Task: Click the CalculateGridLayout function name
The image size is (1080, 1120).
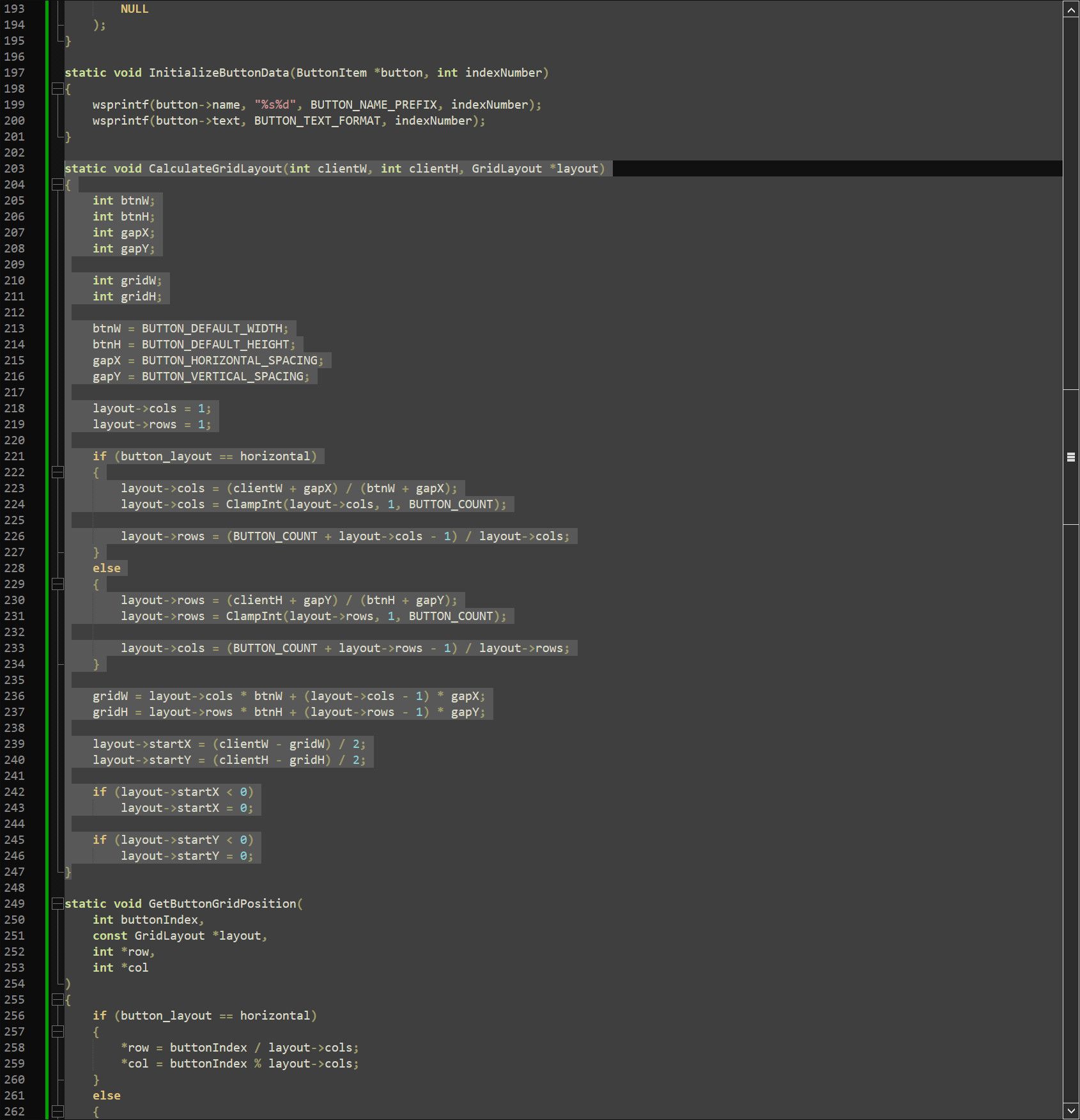Action: point(215,169)
